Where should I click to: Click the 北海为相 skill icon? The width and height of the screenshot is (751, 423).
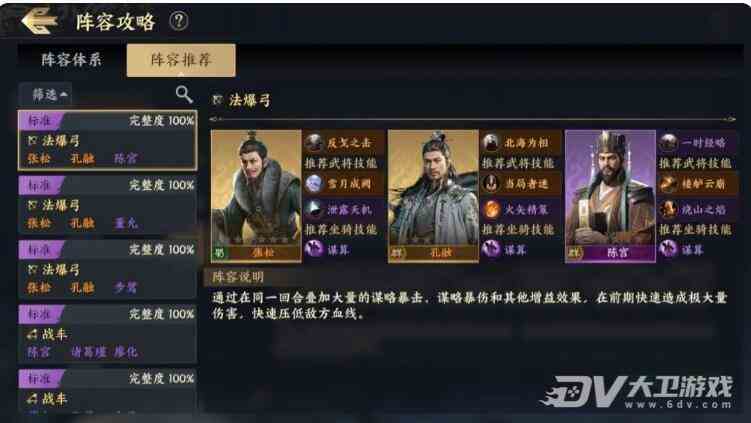(491, 142)
